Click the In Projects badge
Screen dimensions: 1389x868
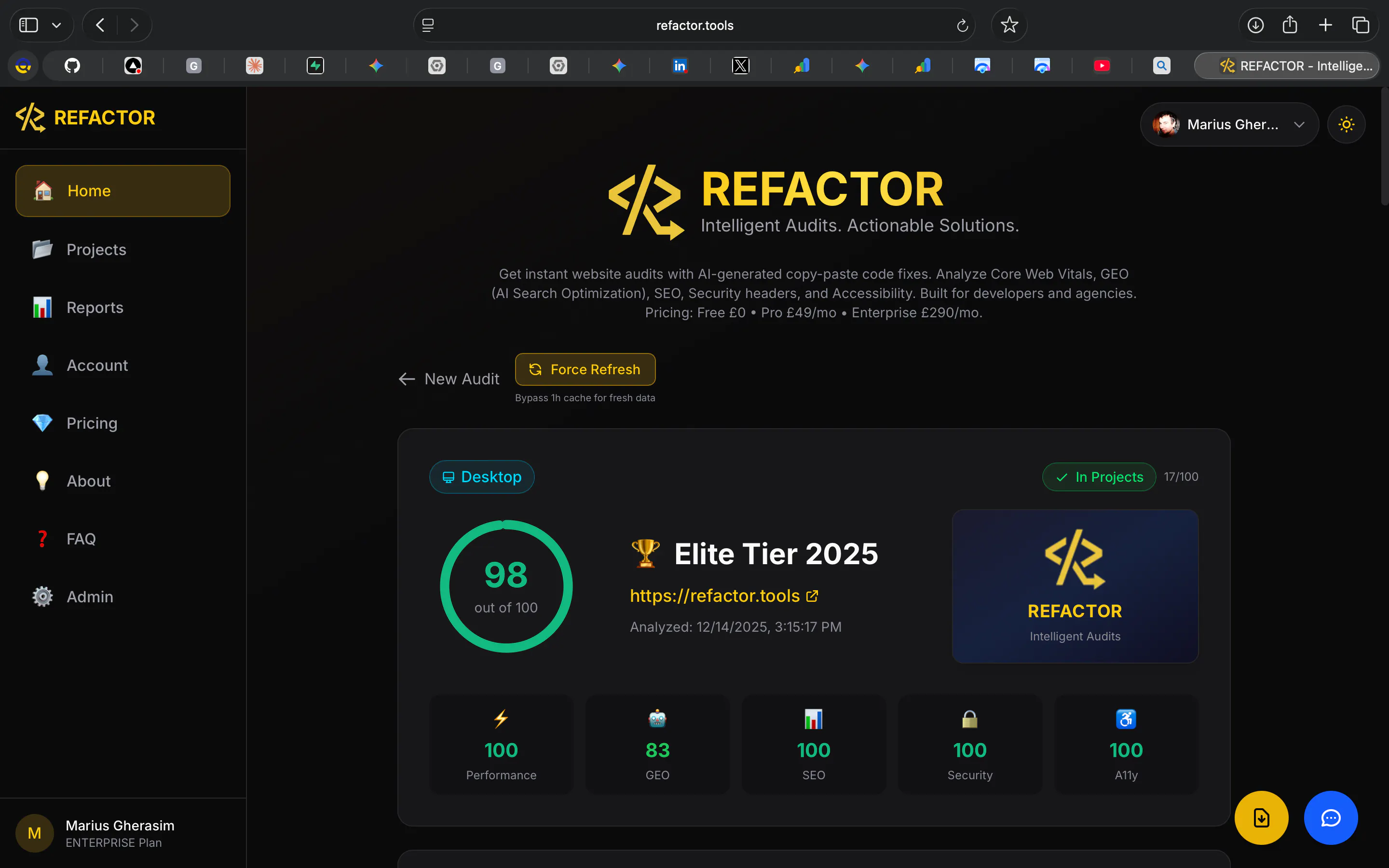[x=1099, y=476]
